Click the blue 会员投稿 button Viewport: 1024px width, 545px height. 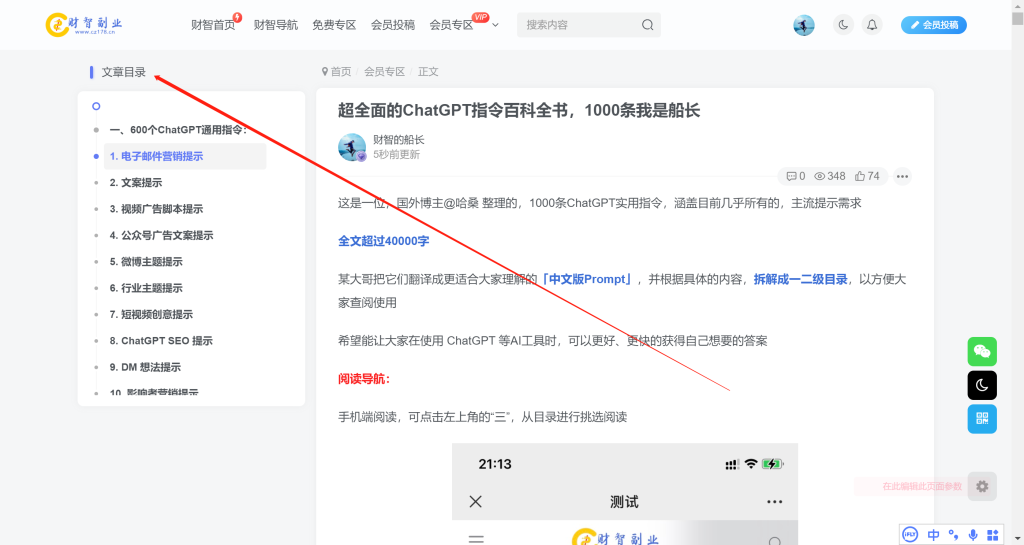934,25
